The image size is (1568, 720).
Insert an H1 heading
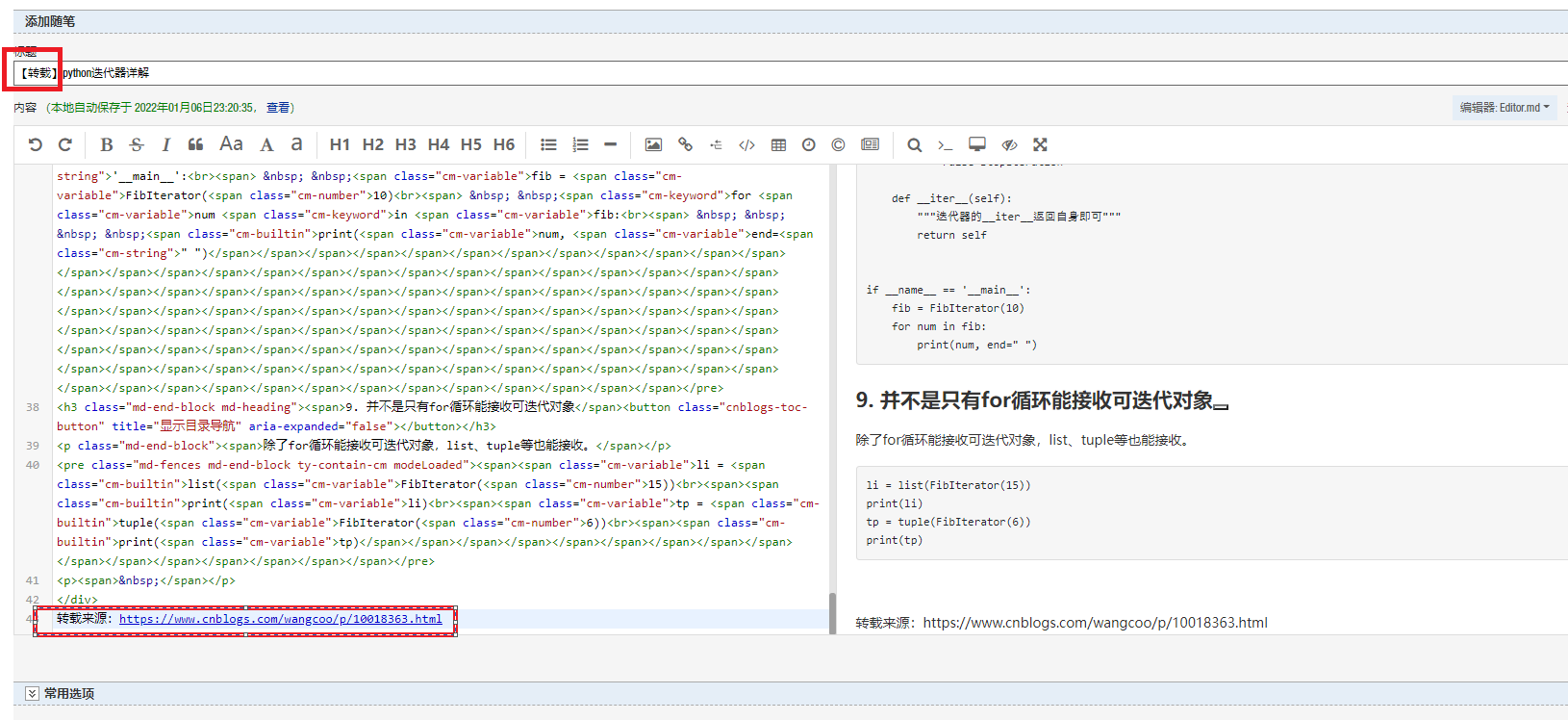[340, 144]
